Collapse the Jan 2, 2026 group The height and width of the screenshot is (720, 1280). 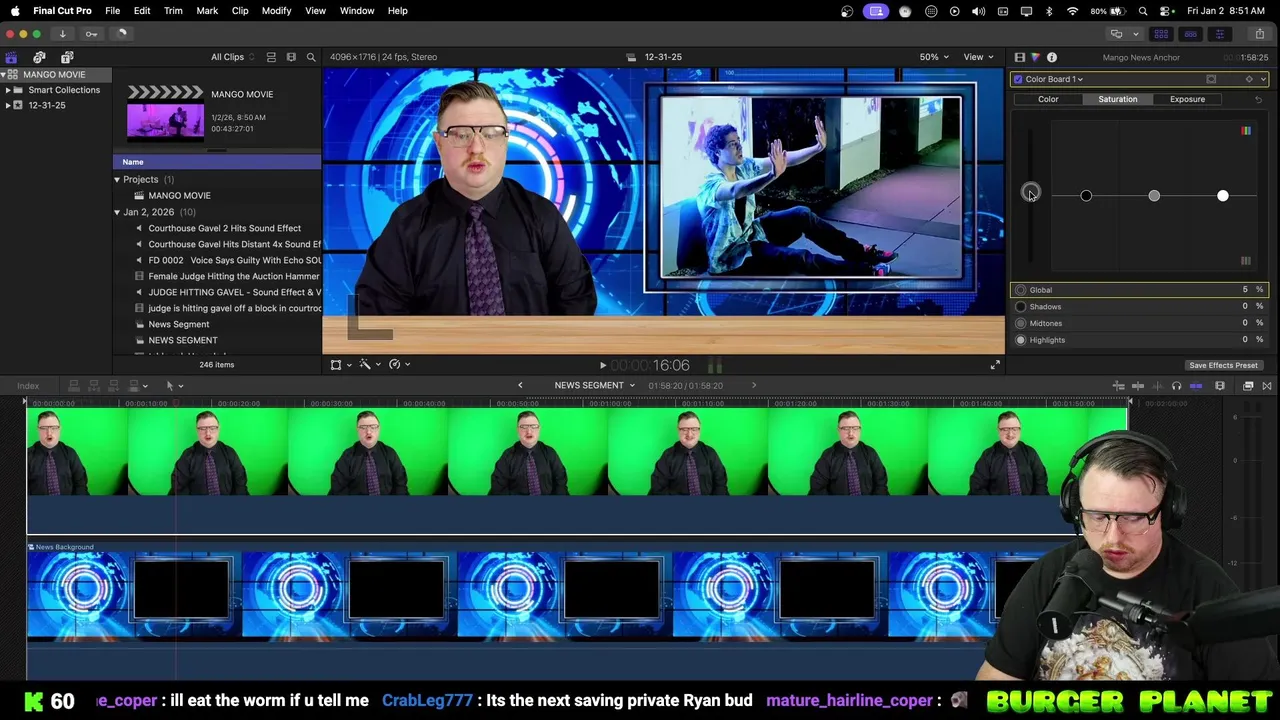pos(117,212)
